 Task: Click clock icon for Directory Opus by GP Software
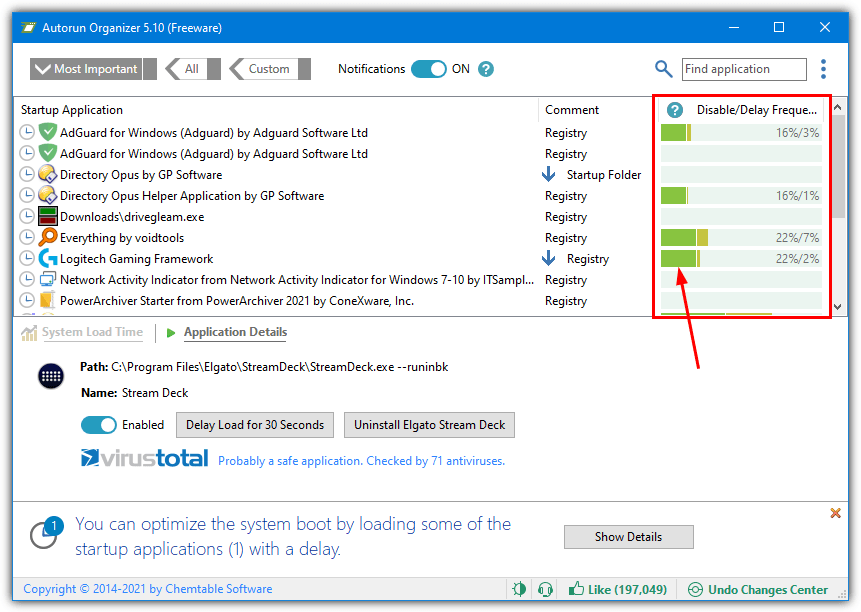pyautogui.click(x=26, y=175)
